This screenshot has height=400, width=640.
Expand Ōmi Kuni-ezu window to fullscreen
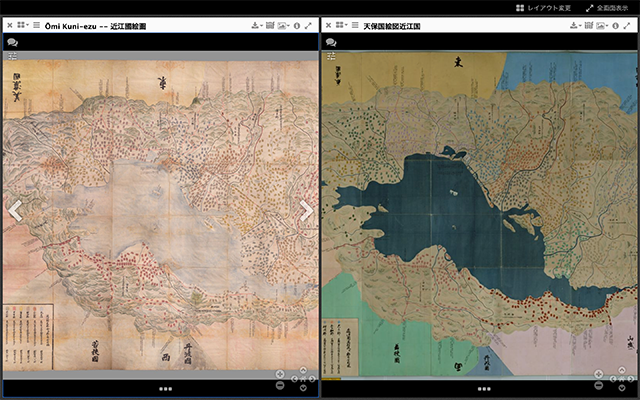pos(308,25)
